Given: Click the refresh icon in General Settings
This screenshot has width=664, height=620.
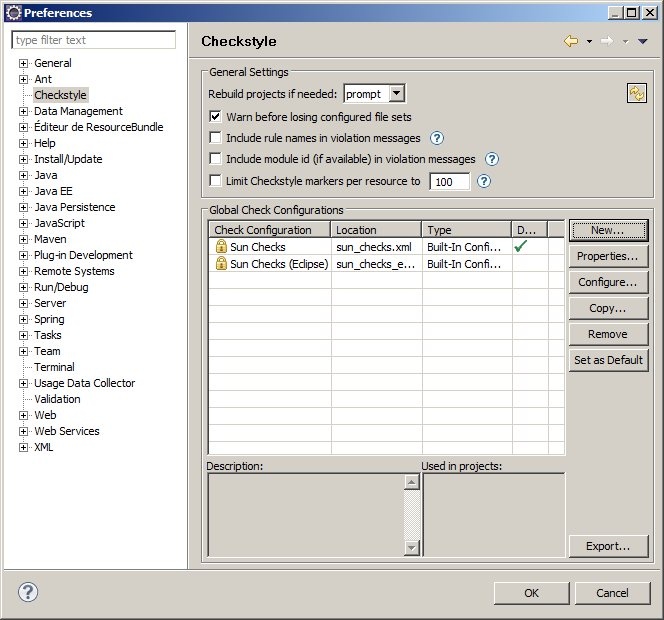Looking at the screenshot, I should pyautogui.click(x=637, y=93).
